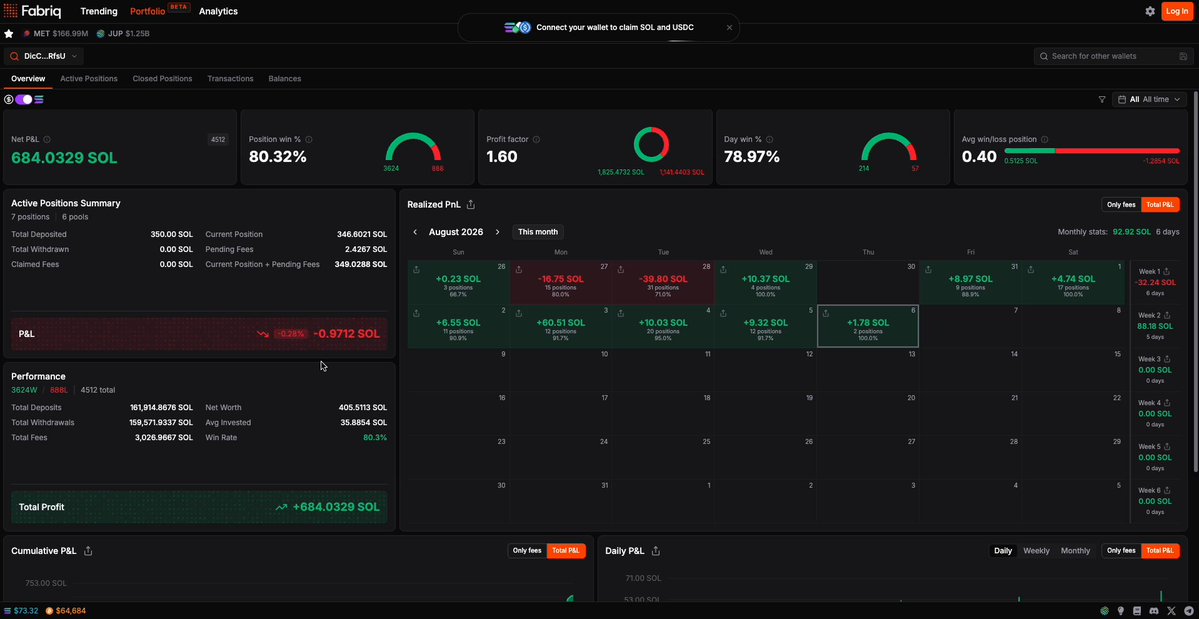Click the info icon beside Profit factor
1199x619 pixels.
[x=536, y=140]
